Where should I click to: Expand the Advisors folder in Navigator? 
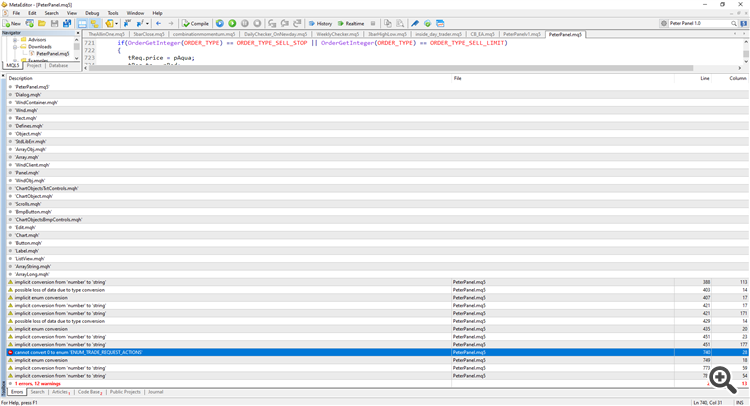click(15, 40)
